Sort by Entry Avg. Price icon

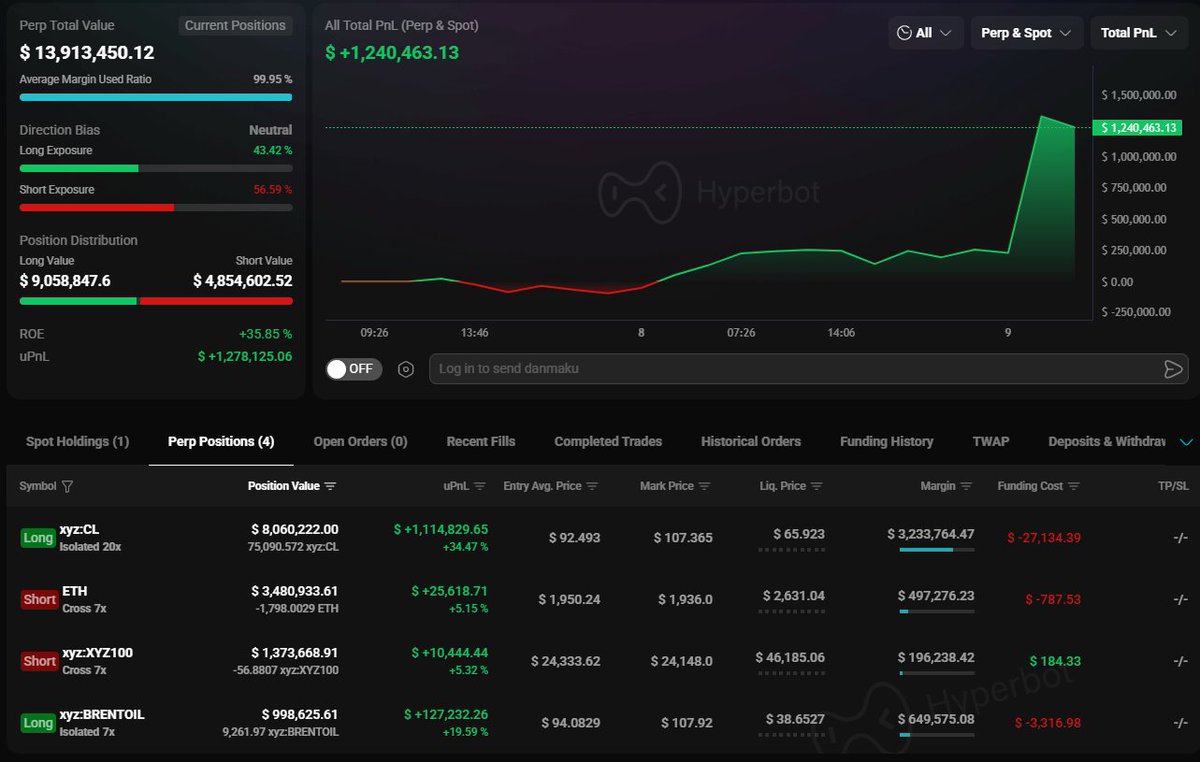coord(592,487)
